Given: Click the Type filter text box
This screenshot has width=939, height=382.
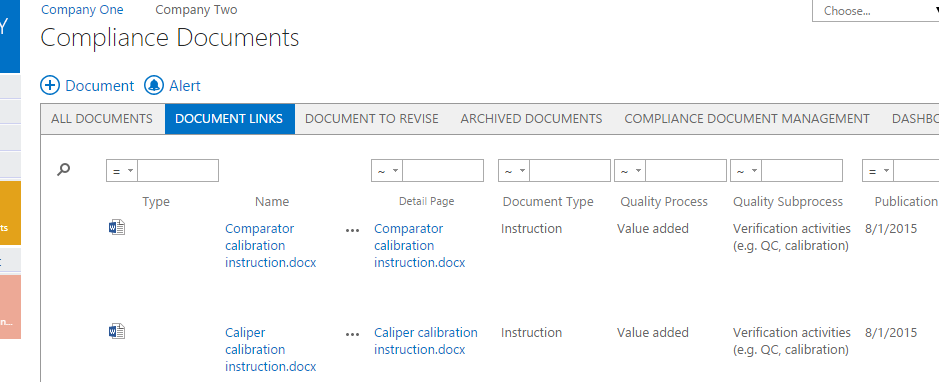Looking at the screenshot, I should (x=178, y=171).
